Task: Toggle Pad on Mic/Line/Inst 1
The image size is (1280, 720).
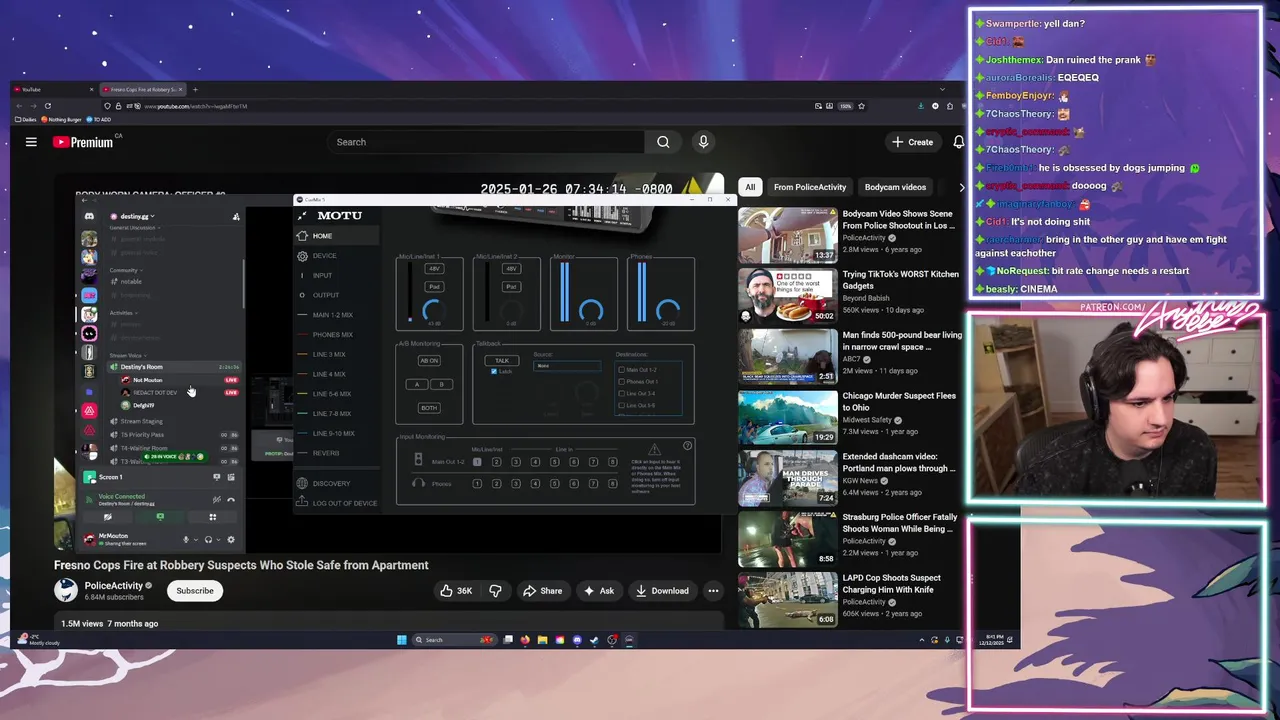Action: [x=434, y=287]
